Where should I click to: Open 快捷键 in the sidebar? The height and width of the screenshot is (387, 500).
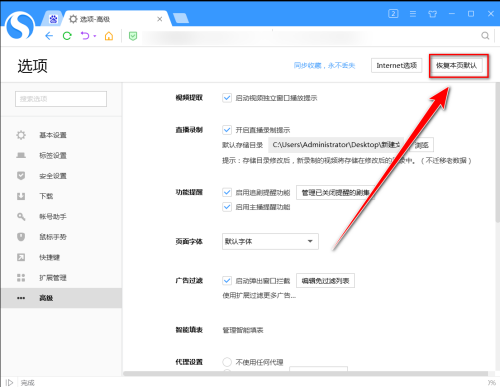click(61, 257)
